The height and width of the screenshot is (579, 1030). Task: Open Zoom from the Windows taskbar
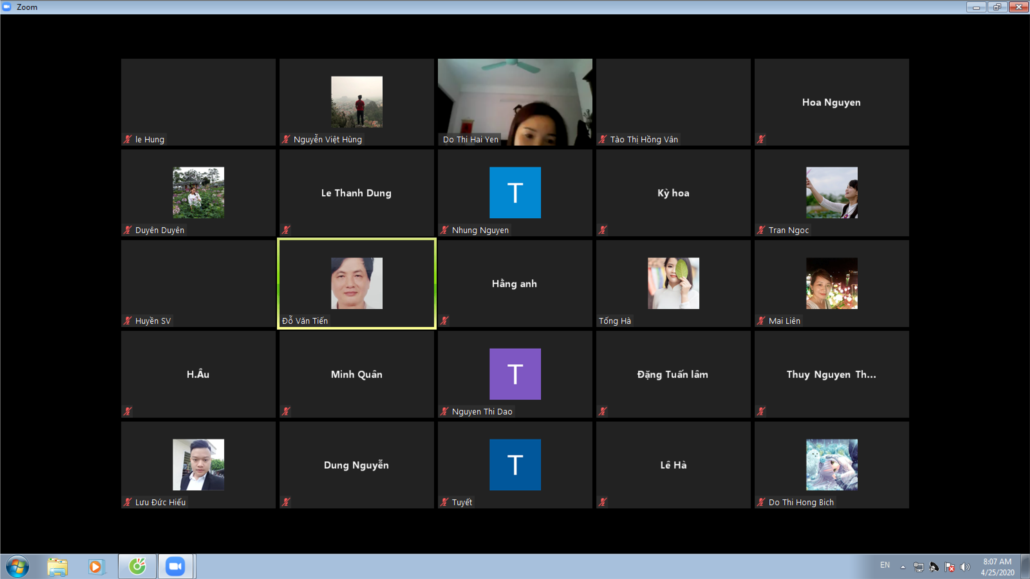click(175, 566)
